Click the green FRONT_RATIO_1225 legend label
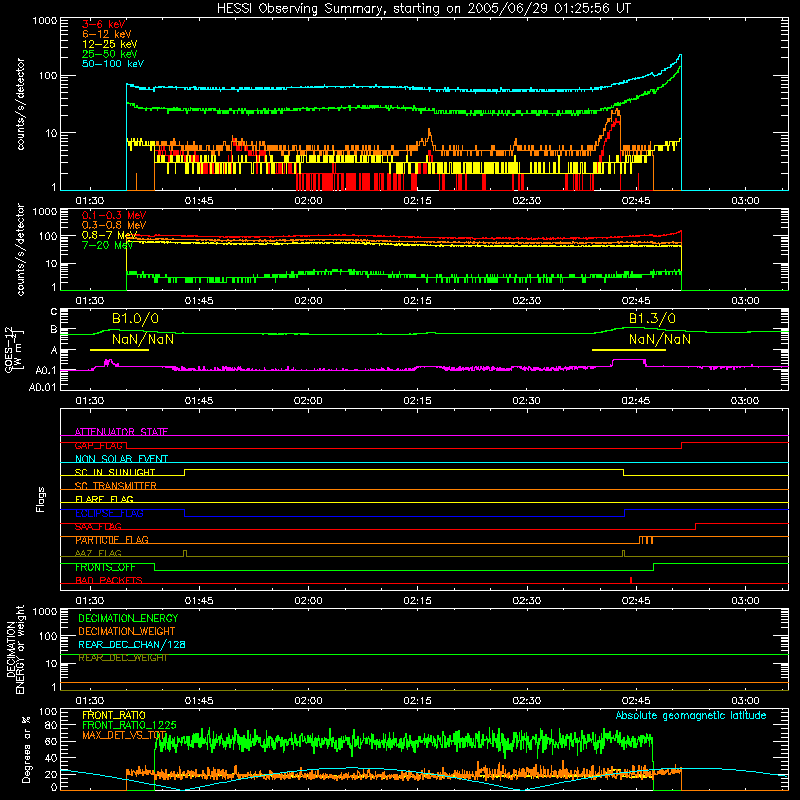This screenshot has height=800, width=800. point(129,725)
